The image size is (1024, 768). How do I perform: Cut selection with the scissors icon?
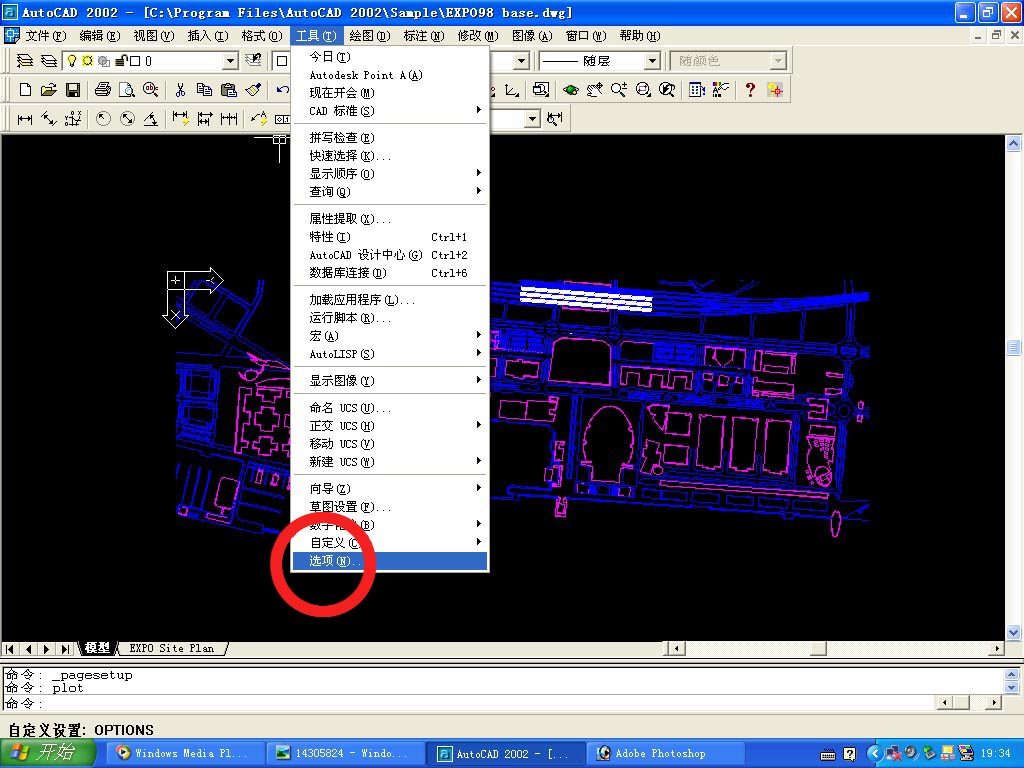coord(180,90)
